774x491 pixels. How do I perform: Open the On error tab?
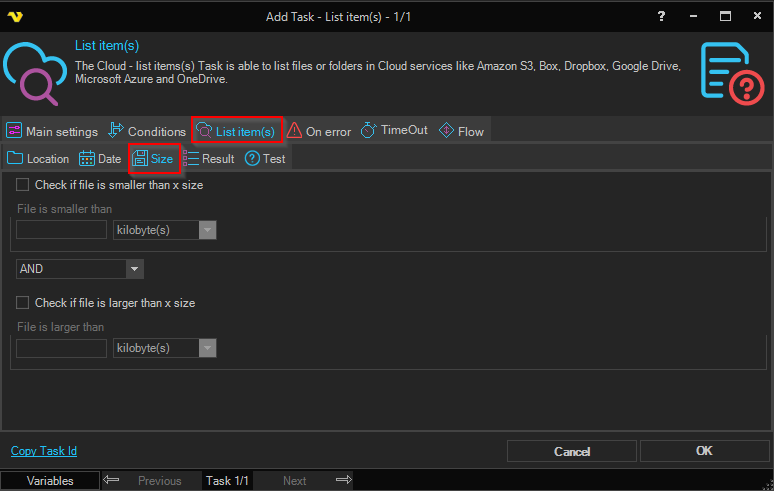(x=319, y=131)
